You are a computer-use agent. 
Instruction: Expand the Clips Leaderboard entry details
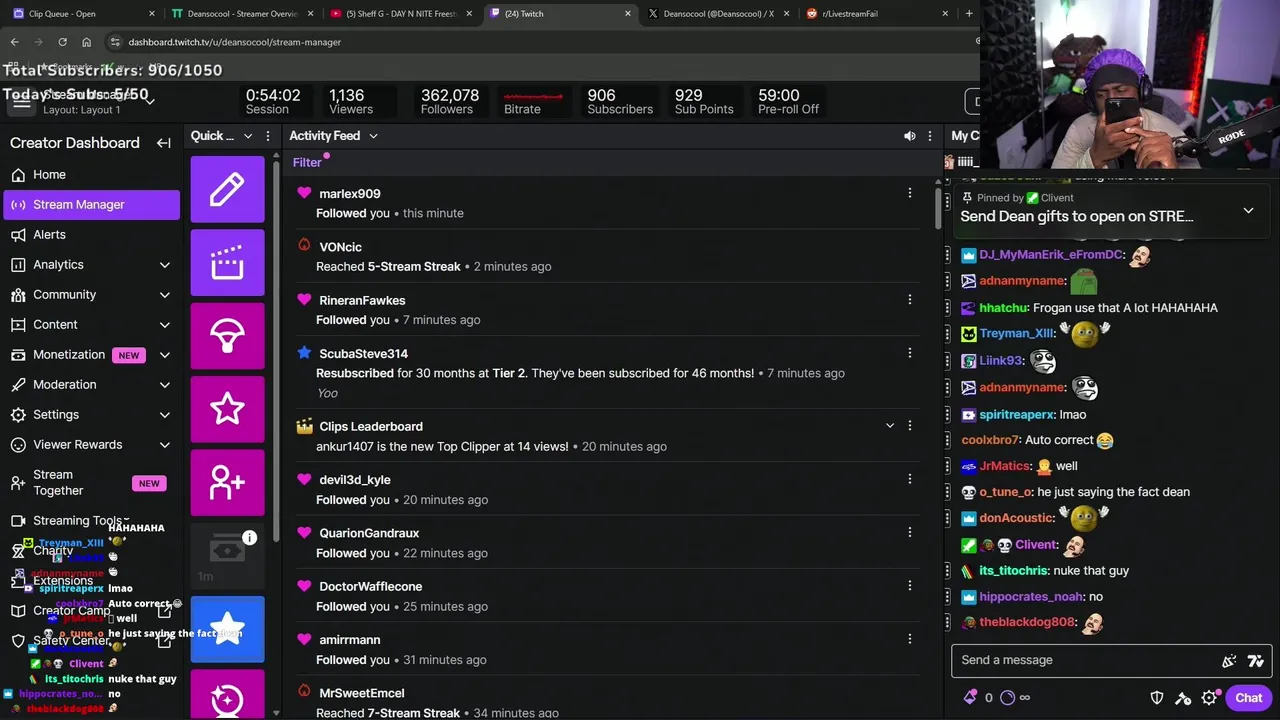coord(889,425)
